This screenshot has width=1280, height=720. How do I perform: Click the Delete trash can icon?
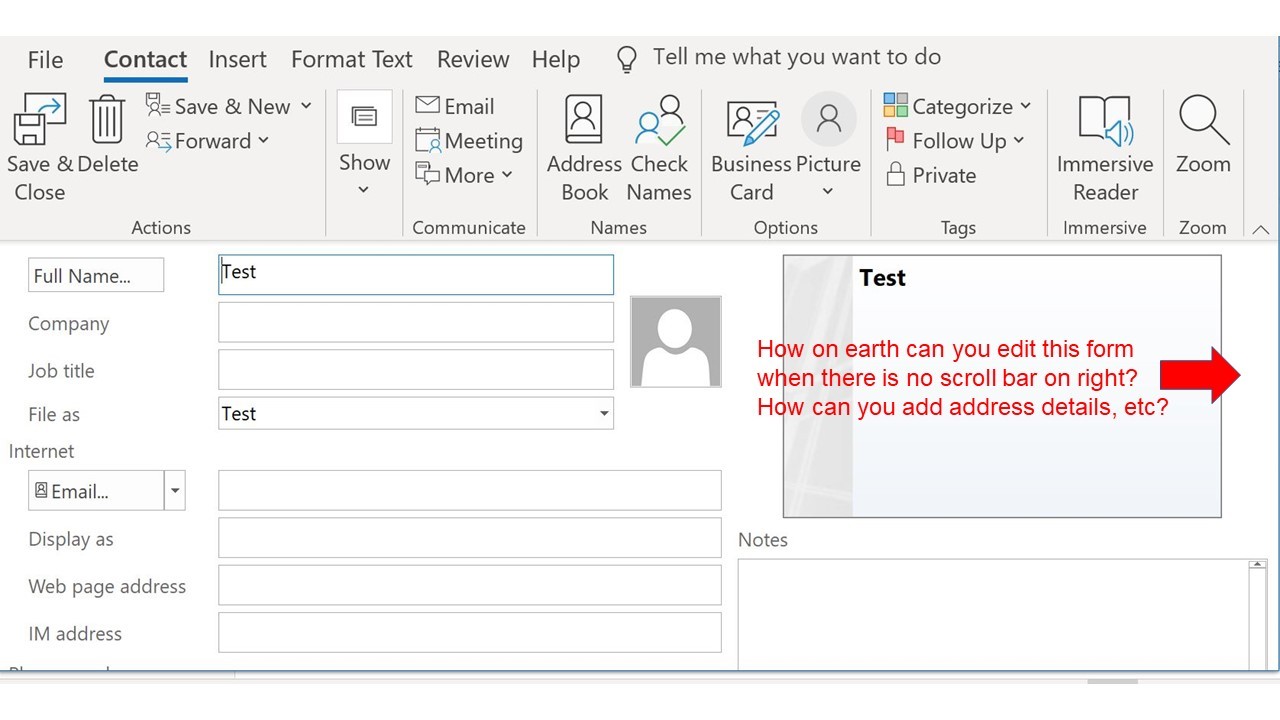pos(107,120)
